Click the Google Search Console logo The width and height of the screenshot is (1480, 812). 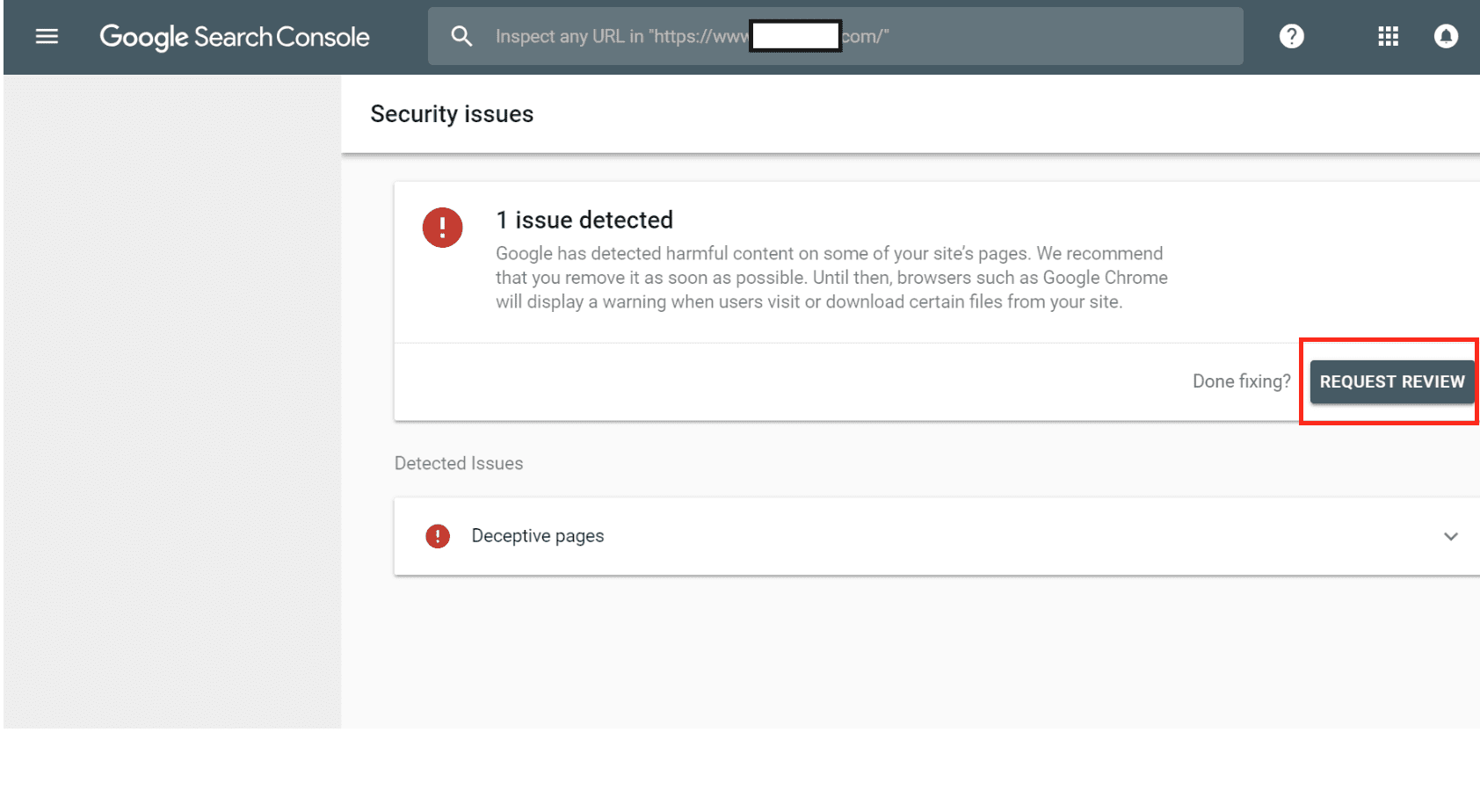click(x=234, y=37)
